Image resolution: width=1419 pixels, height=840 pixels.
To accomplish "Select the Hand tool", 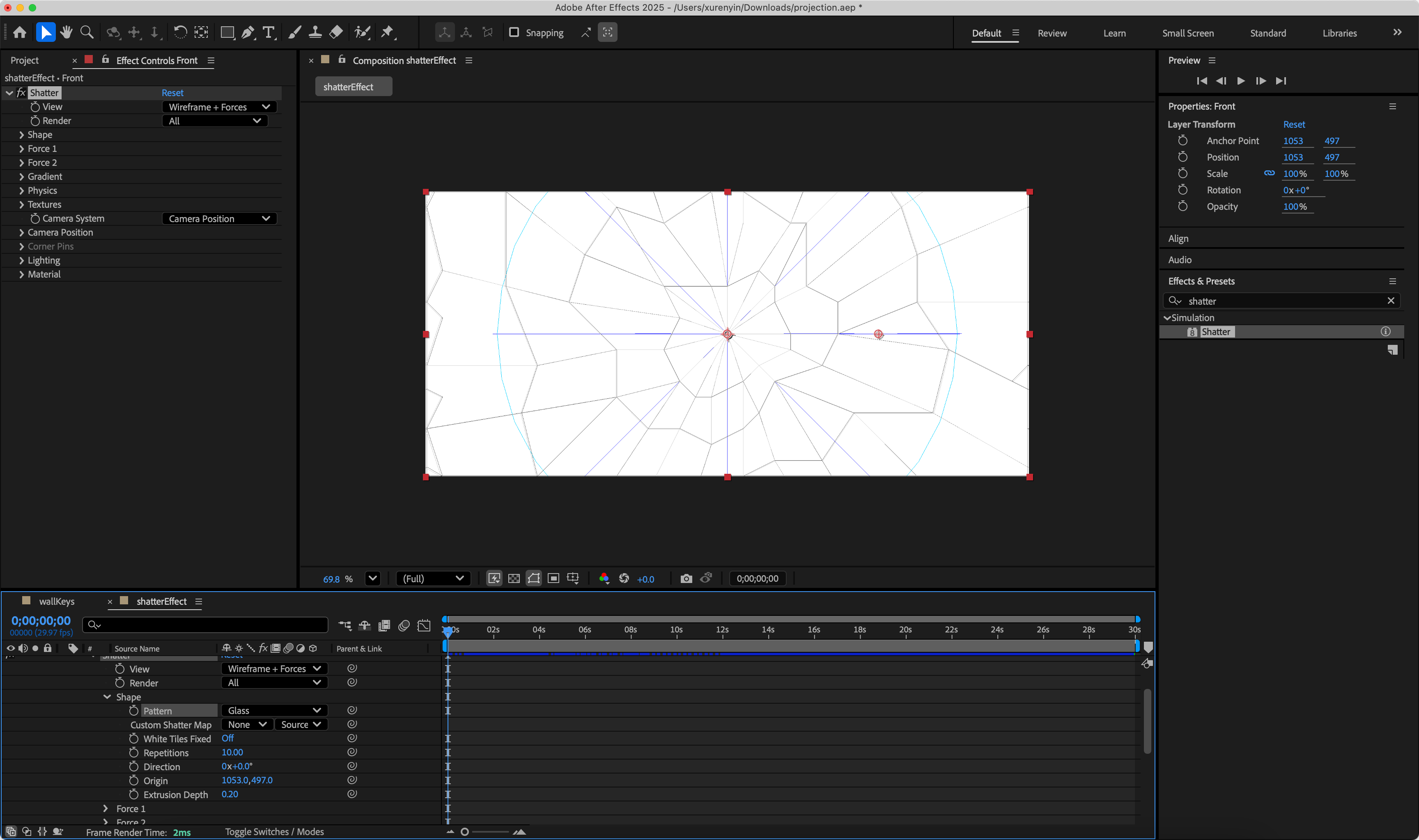I will (66, 32).
